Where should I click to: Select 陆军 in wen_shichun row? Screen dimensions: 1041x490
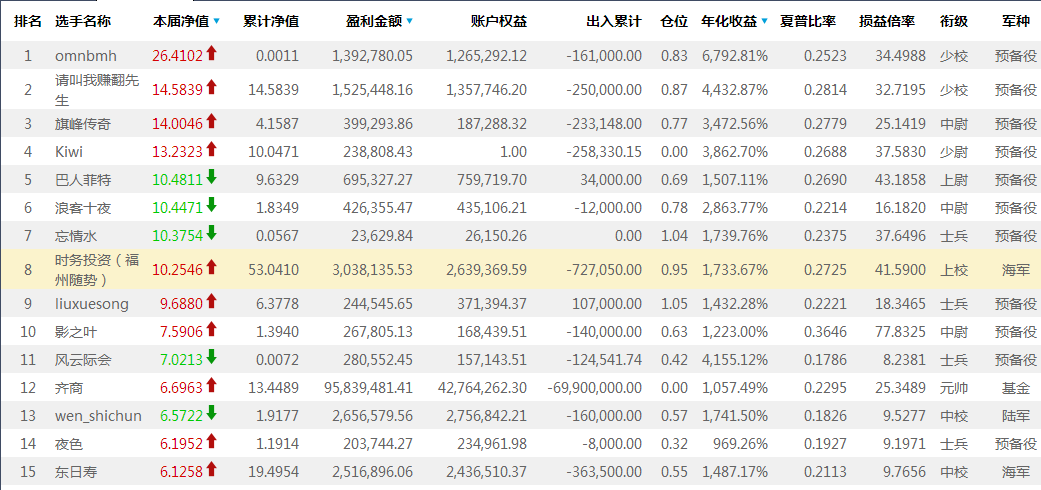point(1016,416)
